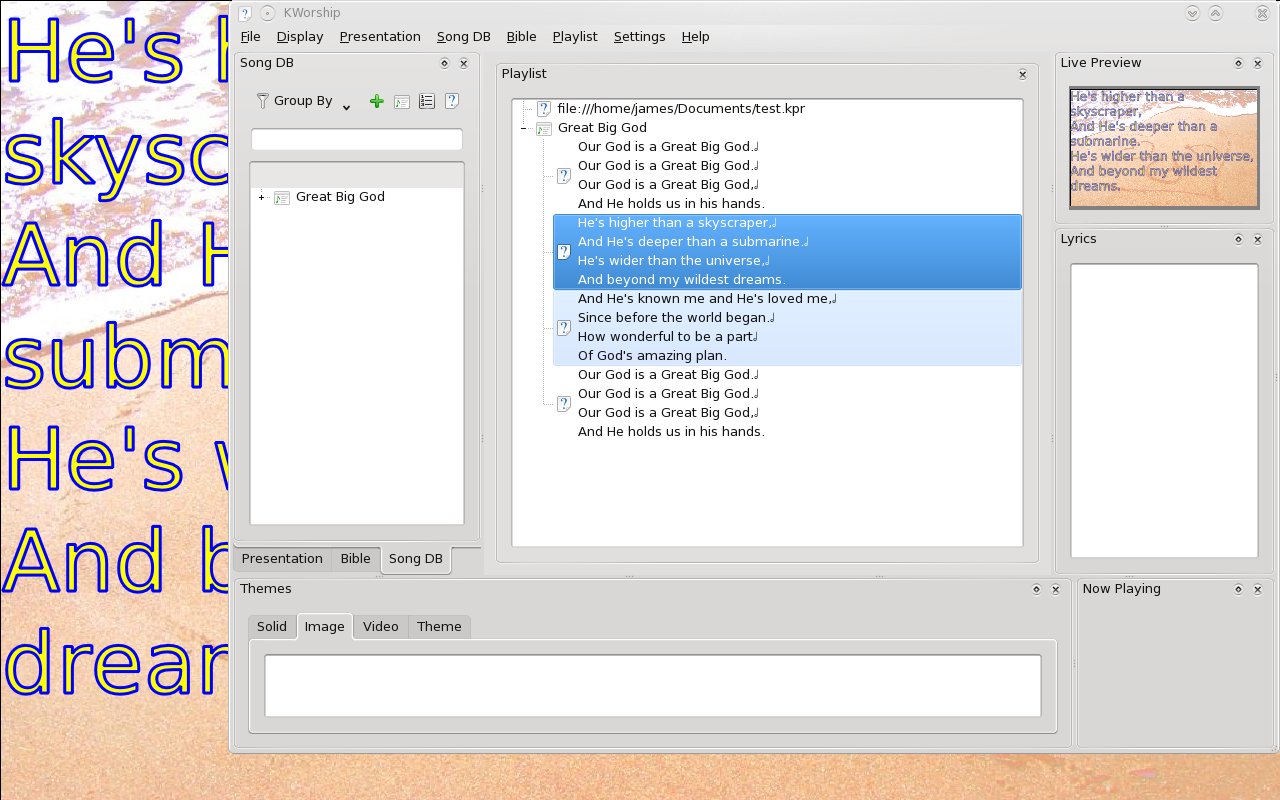This screenshot has width=1280, height=800.
Task: Click the Song DB search input field
Action: pos(356,140)
